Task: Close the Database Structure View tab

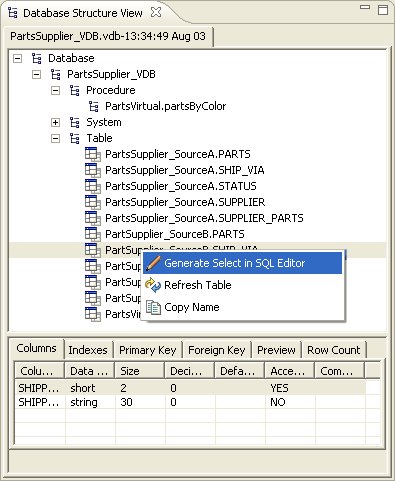Action: tap(156, 12)
